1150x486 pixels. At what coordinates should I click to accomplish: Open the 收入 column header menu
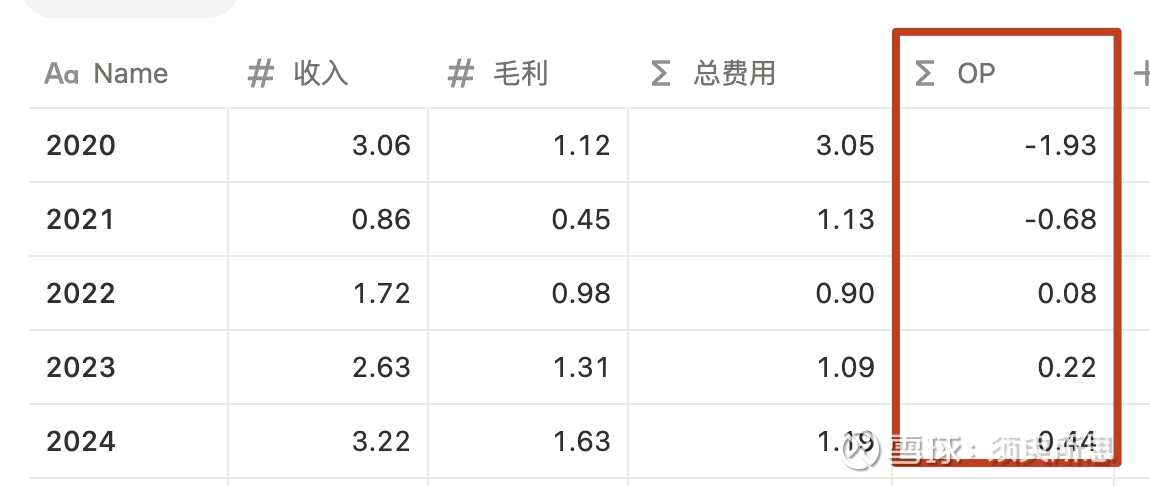328,73
